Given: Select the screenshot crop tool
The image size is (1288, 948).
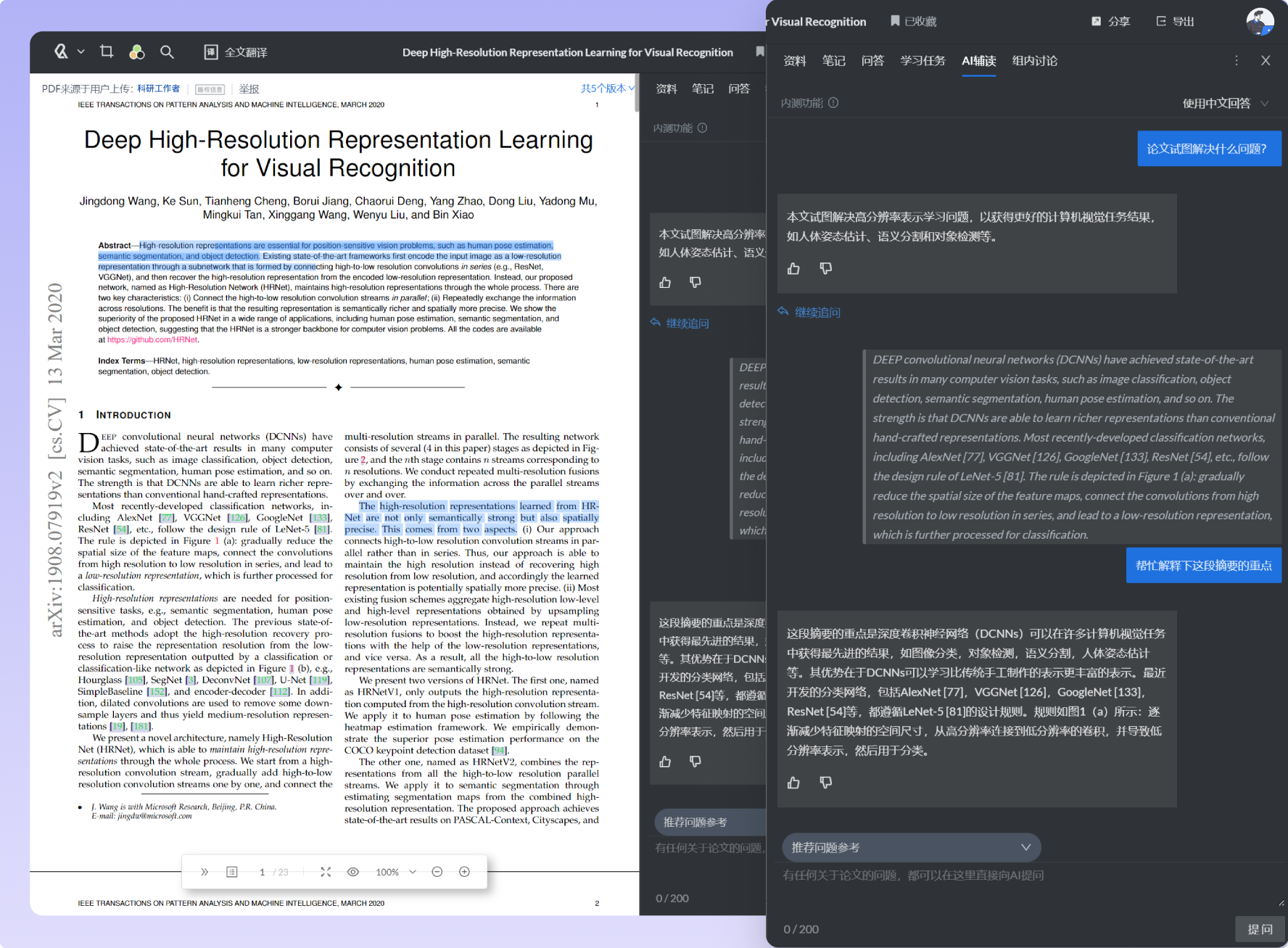Looking at the screenshot, I should point(107,51).
